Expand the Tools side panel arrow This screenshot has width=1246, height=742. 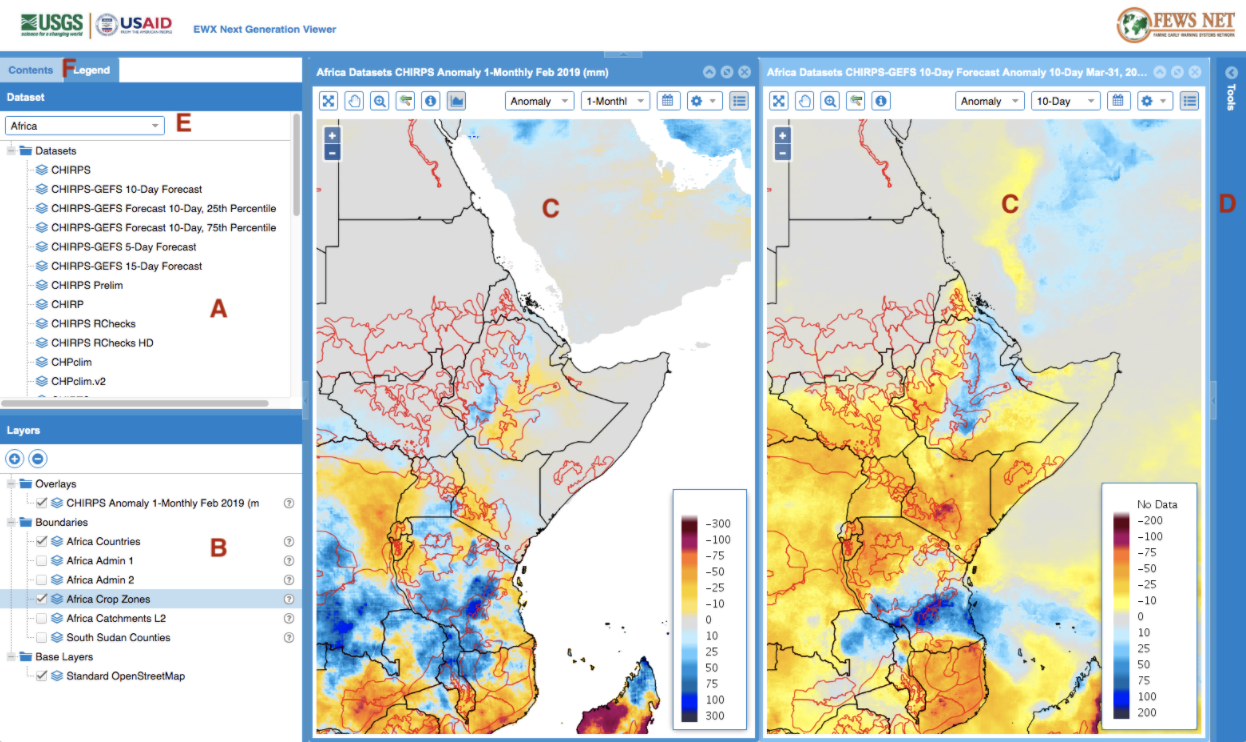pos(1231,72)
